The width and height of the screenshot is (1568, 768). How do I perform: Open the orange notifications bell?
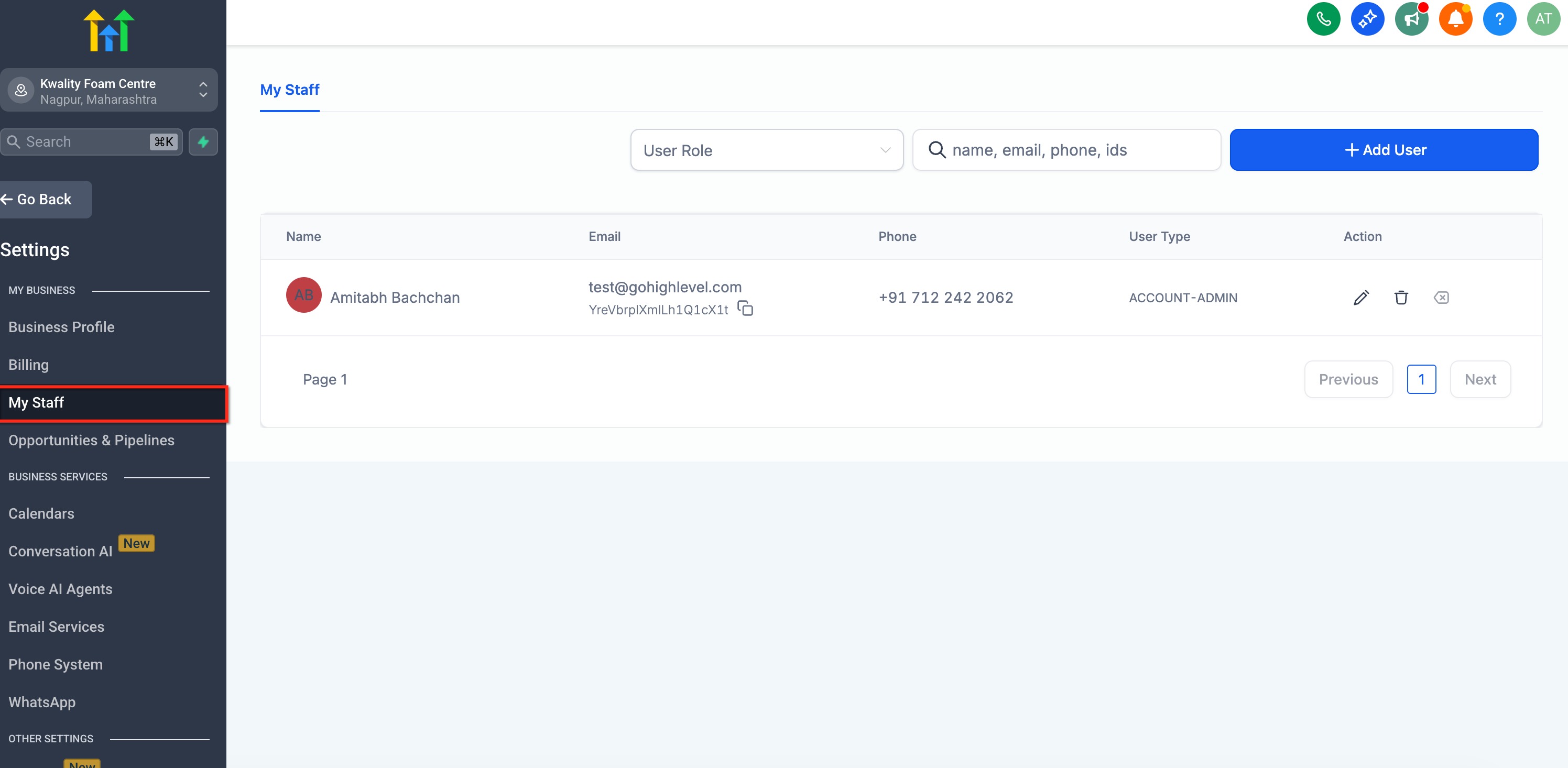1455,19
